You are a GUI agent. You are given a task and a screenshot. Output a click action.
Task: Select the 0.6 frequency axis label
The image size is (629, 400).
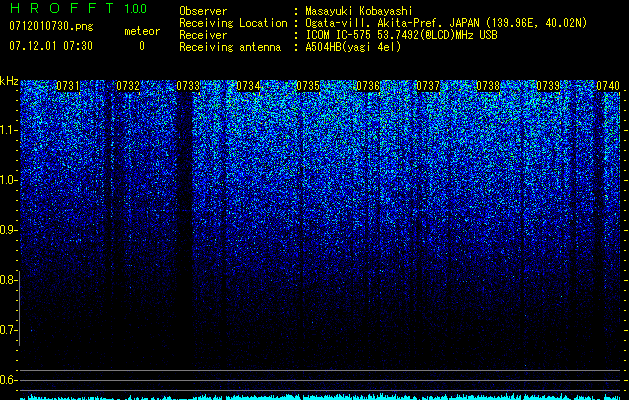coord(9,380)
